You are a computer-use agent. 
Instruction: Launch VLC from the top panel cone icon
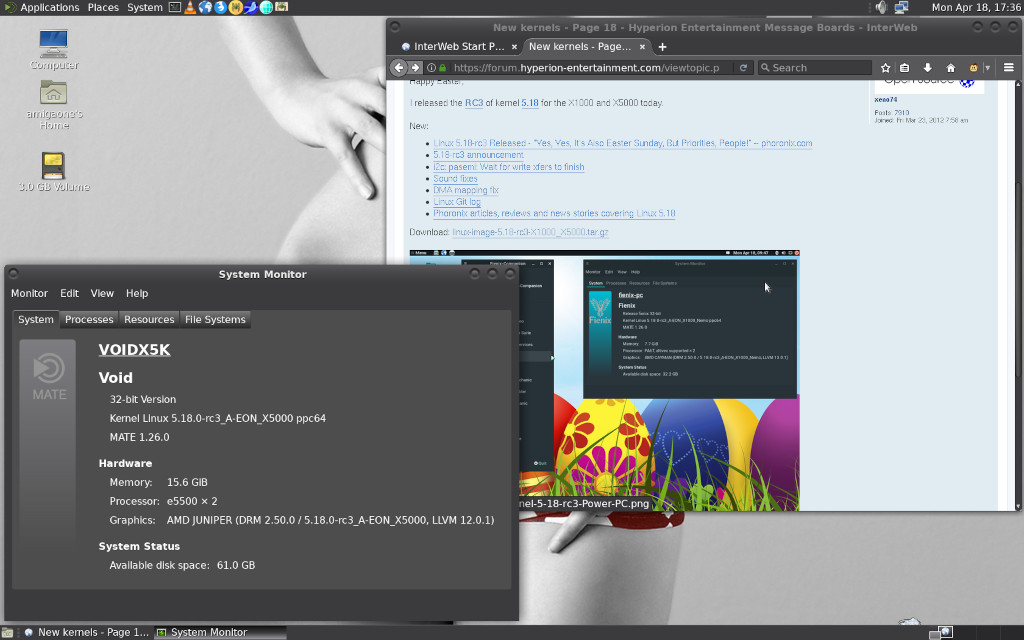(190, 7)
